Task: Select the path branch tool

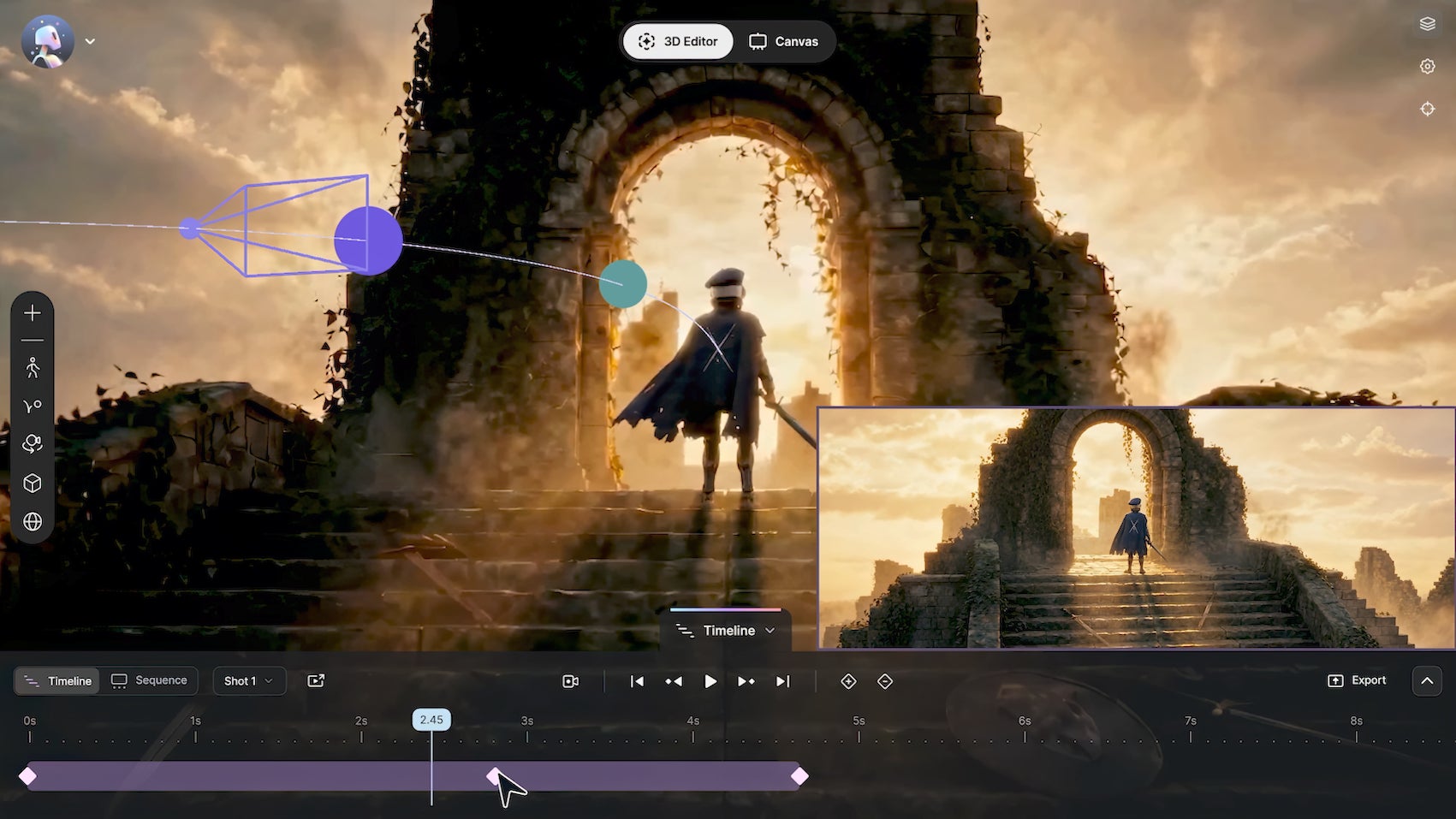Action: pyautogui.click(x=33, y=407)
